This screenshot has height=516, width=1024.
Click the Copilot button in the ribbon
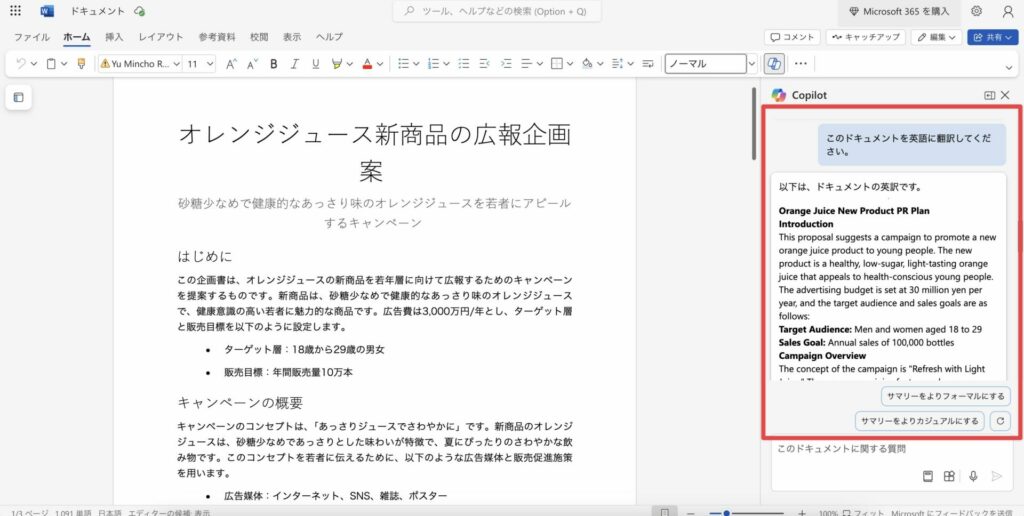(x=773, y=64)
